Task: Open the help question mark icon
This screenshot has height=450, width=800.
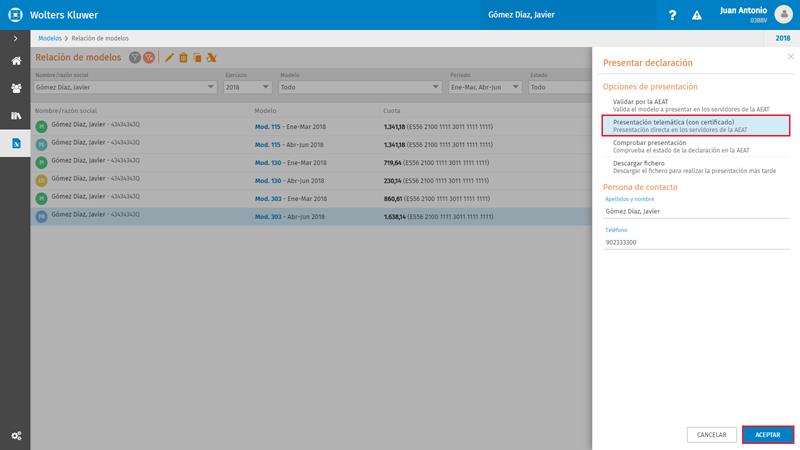Action: (672, 15)
